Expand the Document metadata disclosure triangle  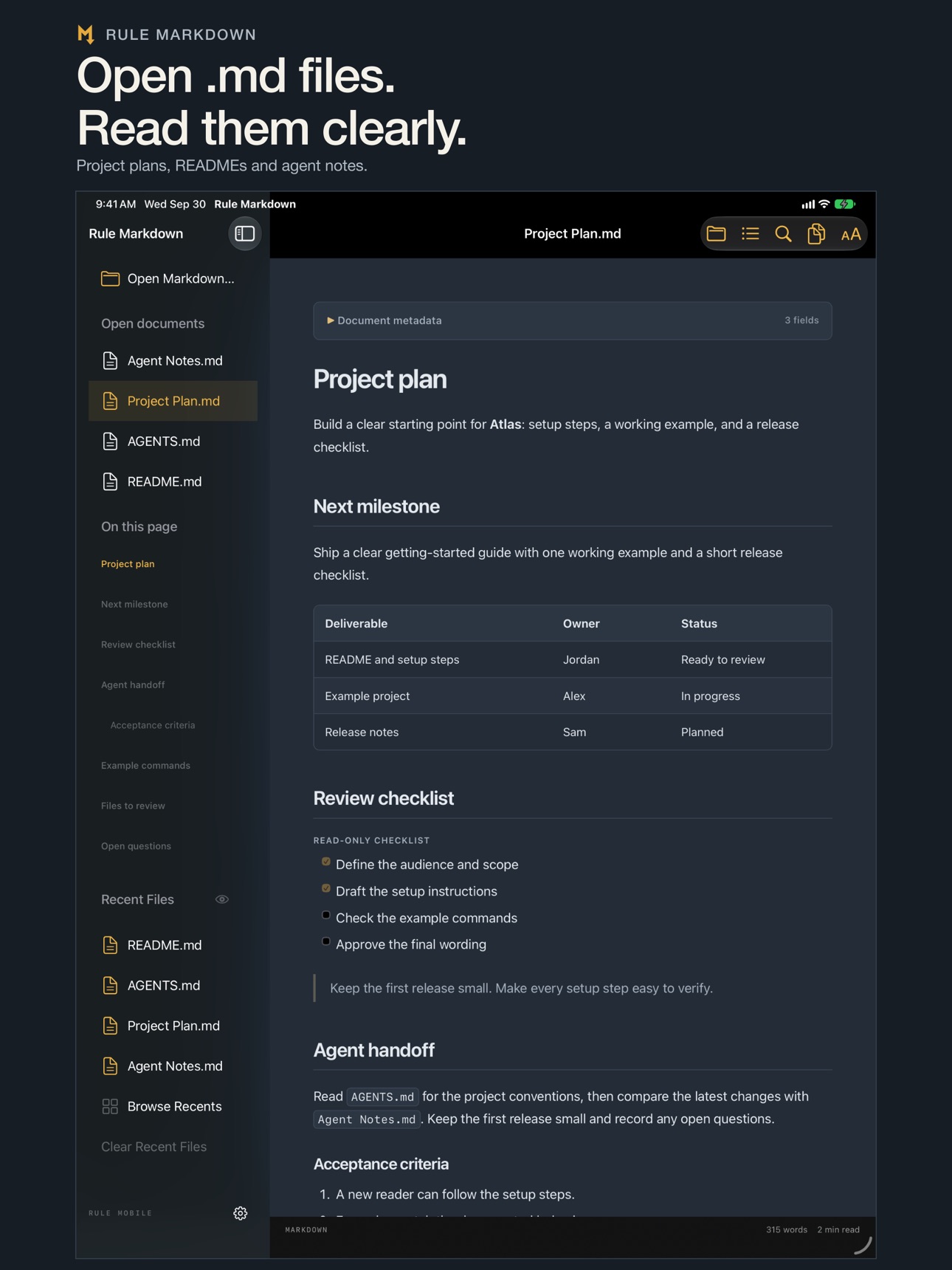coord(331,320)
